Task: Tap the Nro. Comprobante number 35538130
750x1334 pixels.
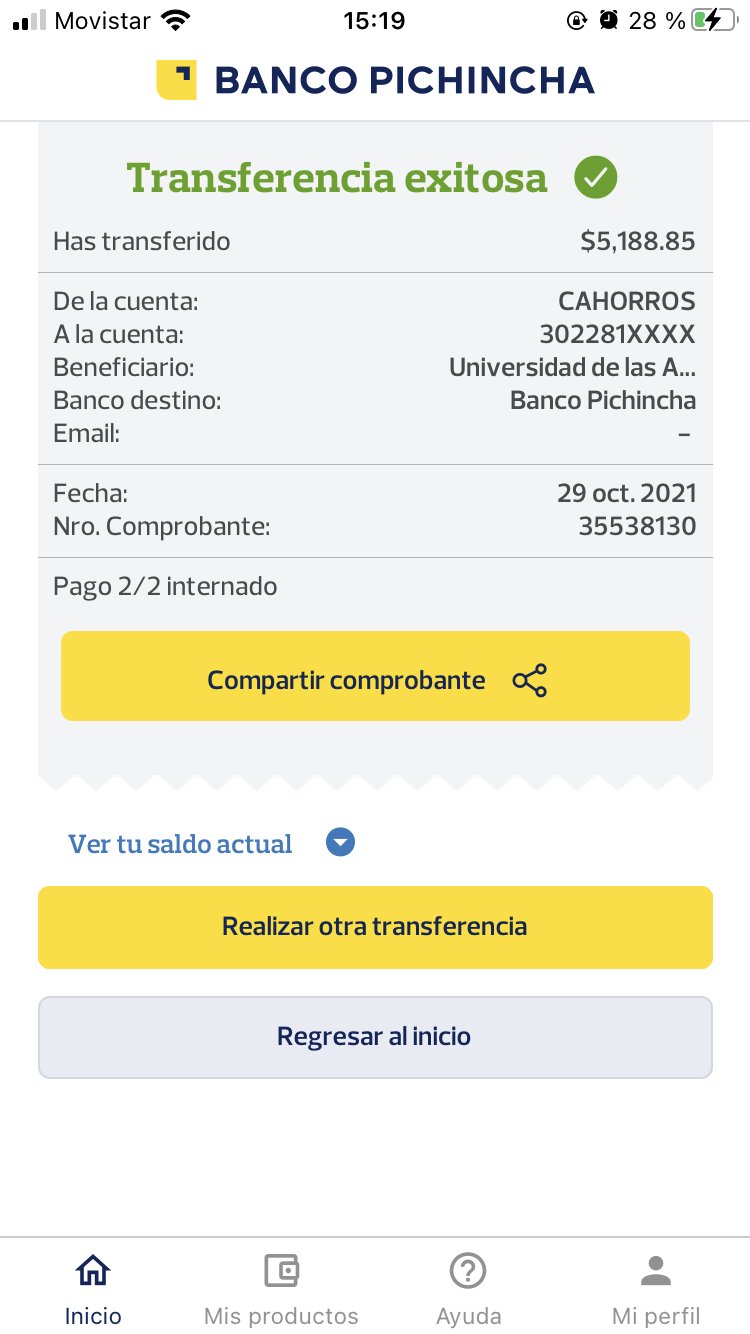Action: 637,526
